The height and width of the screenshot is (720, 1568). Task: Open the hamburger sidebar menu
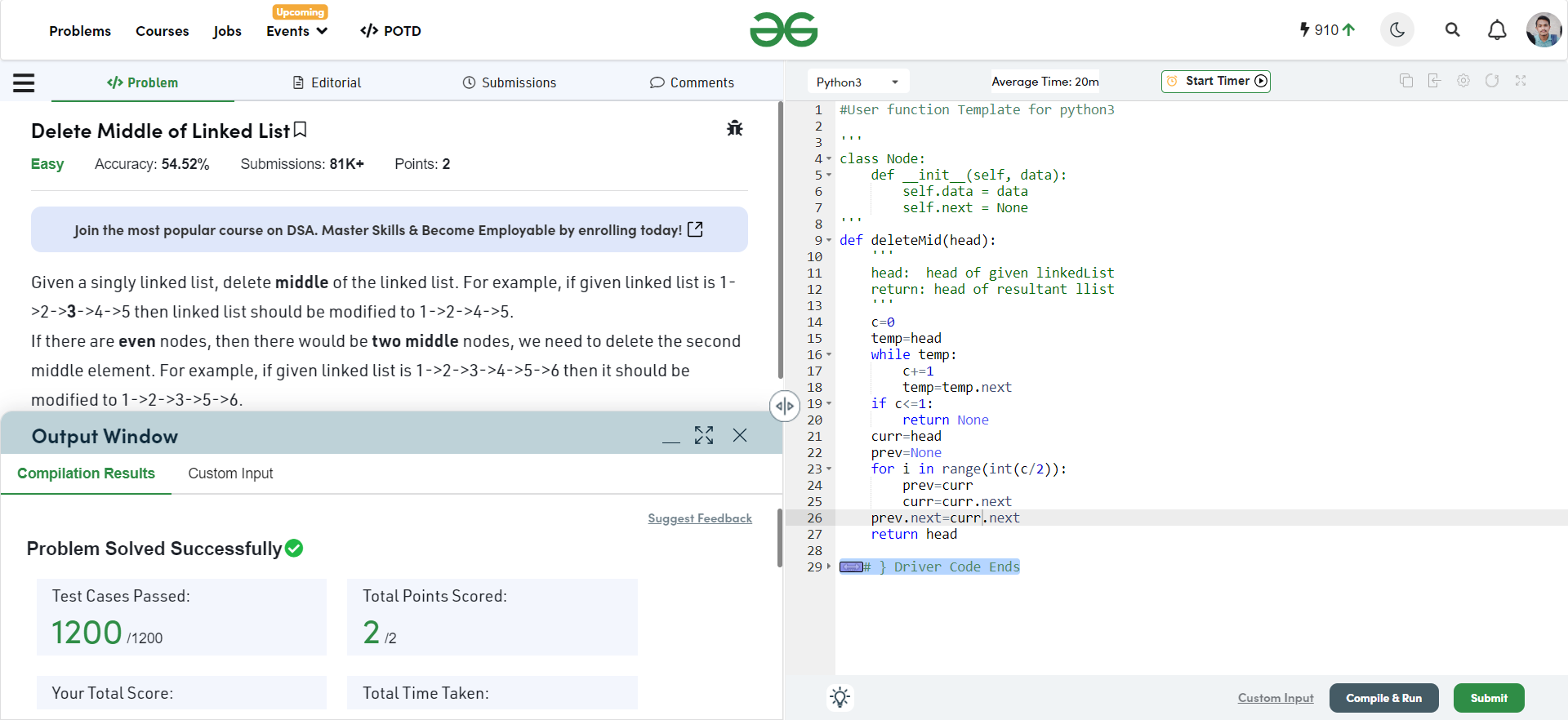(24, 82)
